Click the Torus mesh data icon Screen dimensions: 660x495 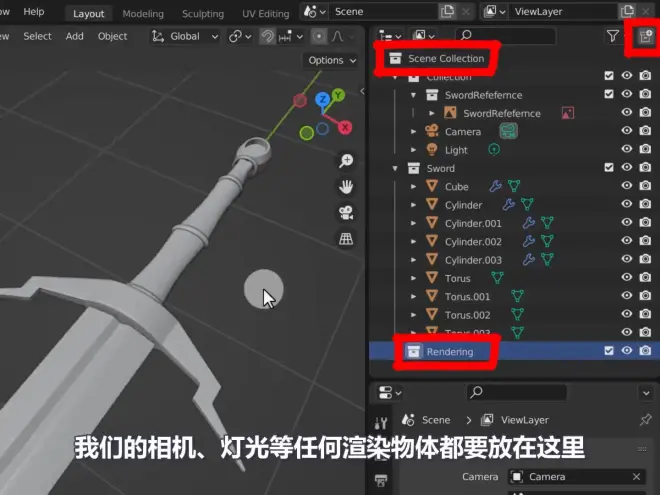[x=497, y=277]
